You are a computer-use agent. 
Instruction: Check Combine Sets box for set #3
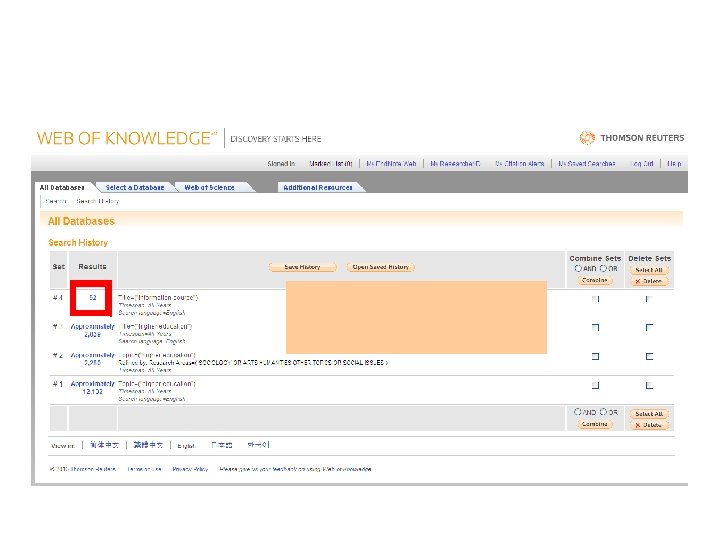point(596,327)
